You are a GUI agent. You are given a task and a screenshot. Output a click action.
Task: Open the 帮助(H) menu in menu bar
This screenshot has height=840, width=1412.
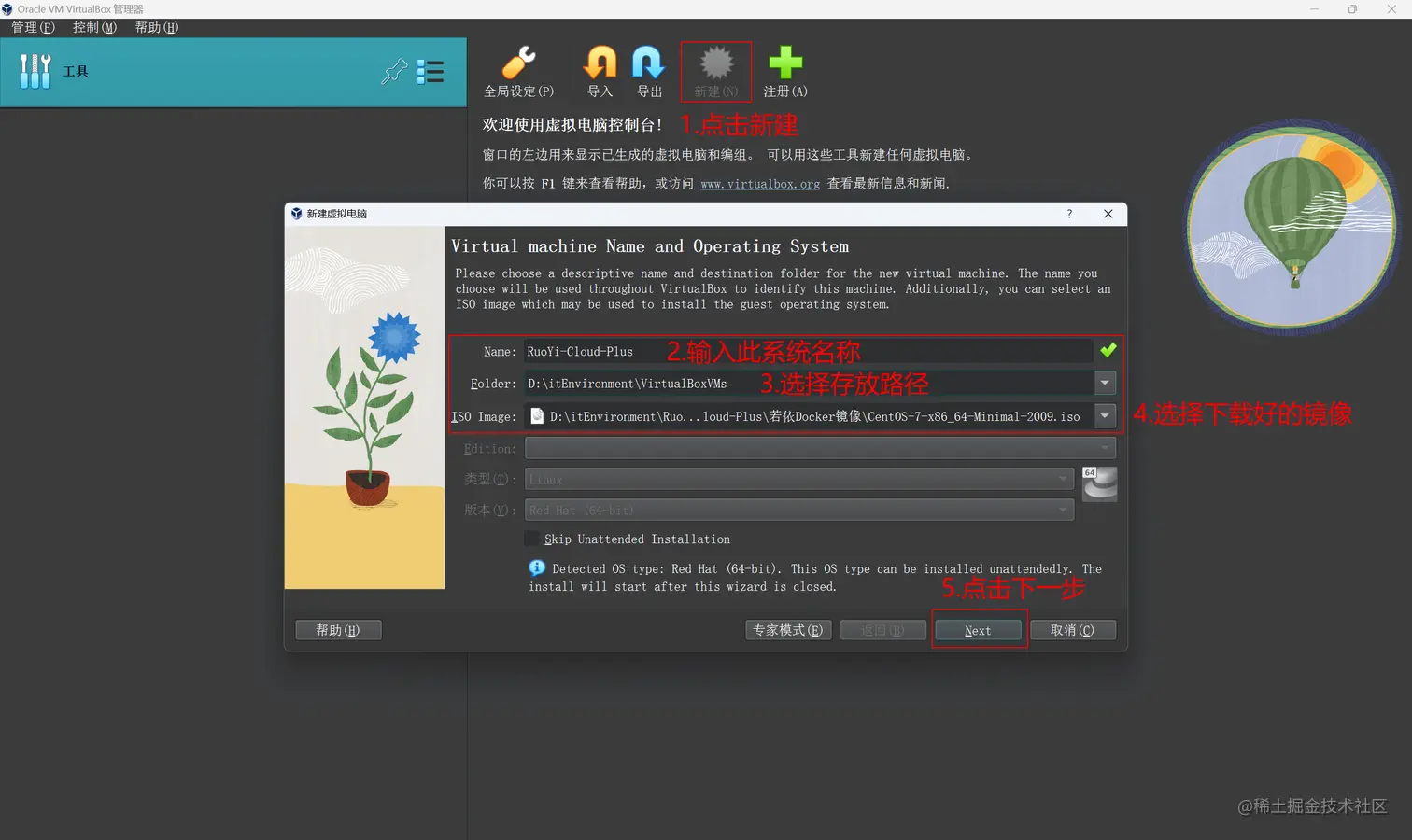point(157,27)
